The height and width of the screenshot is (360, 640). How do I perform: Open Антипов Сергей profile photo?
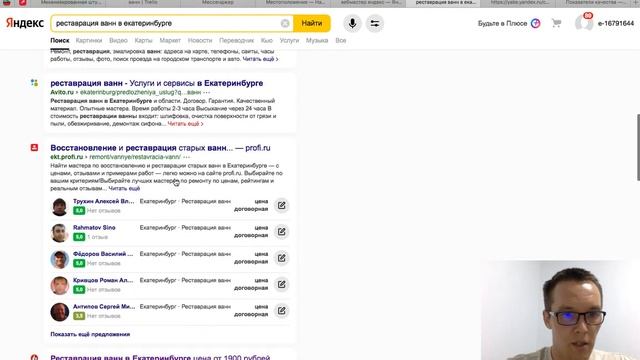coord(60,312)
